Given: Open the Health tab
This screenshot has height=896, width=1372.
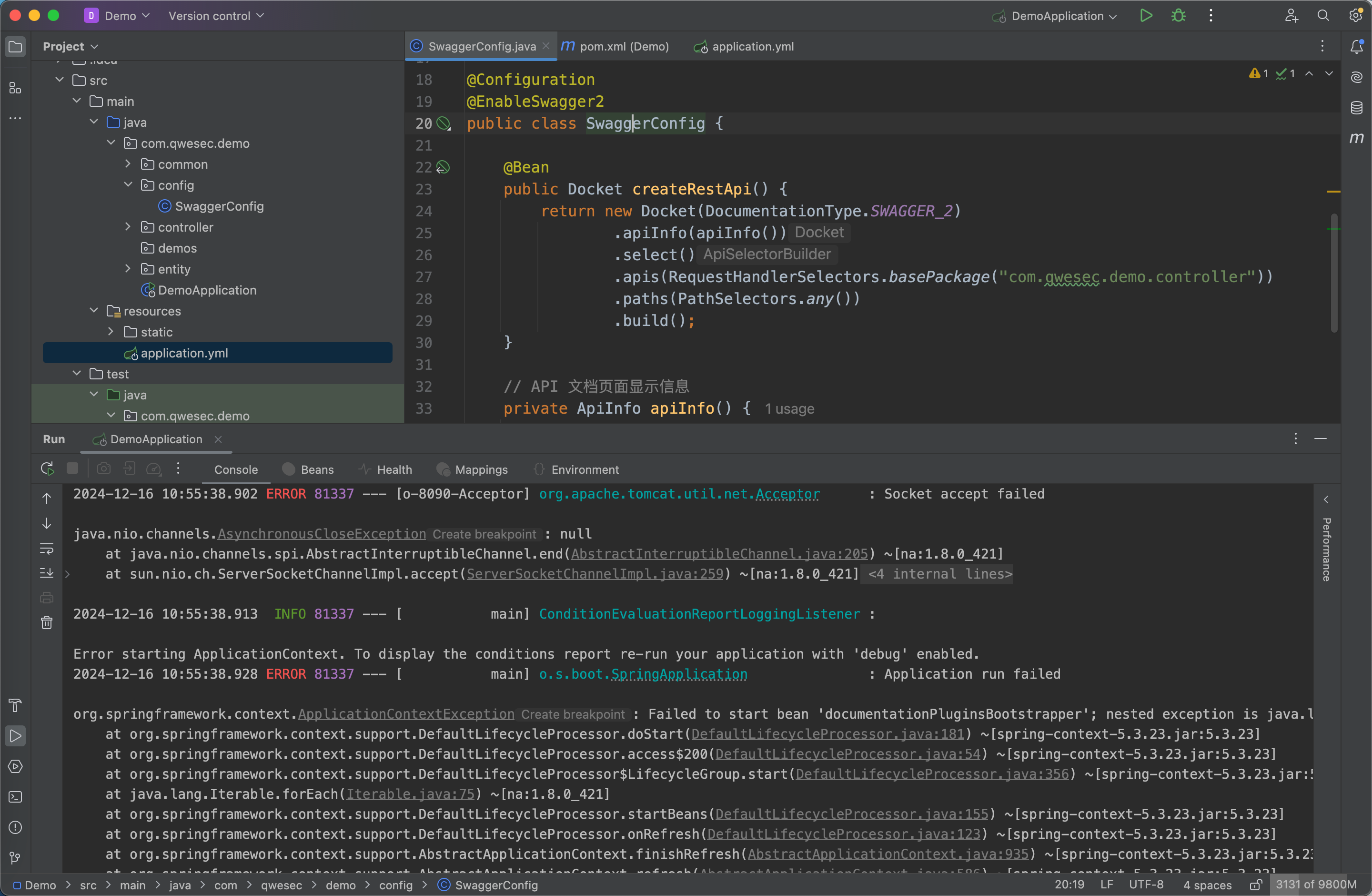Looking at the screenshot, I should tap(385, 469).
